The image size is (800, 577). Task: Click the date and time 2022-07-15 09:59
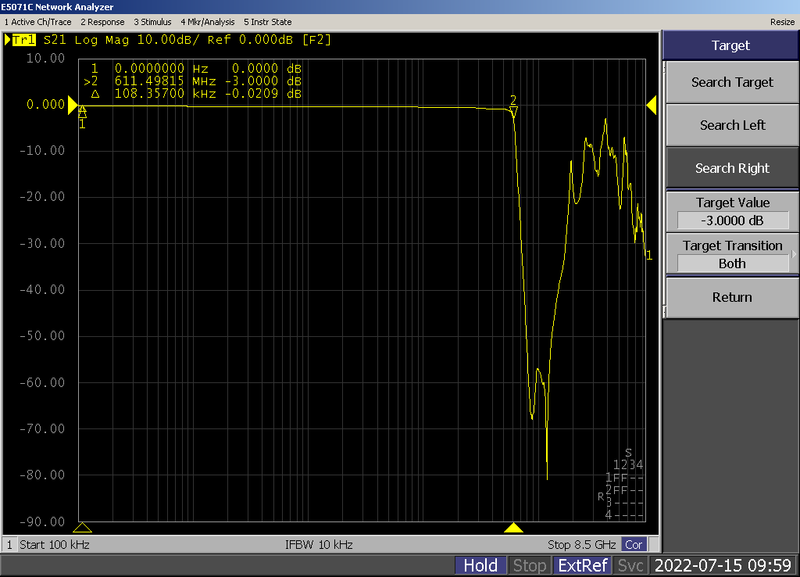pos(723,565)
